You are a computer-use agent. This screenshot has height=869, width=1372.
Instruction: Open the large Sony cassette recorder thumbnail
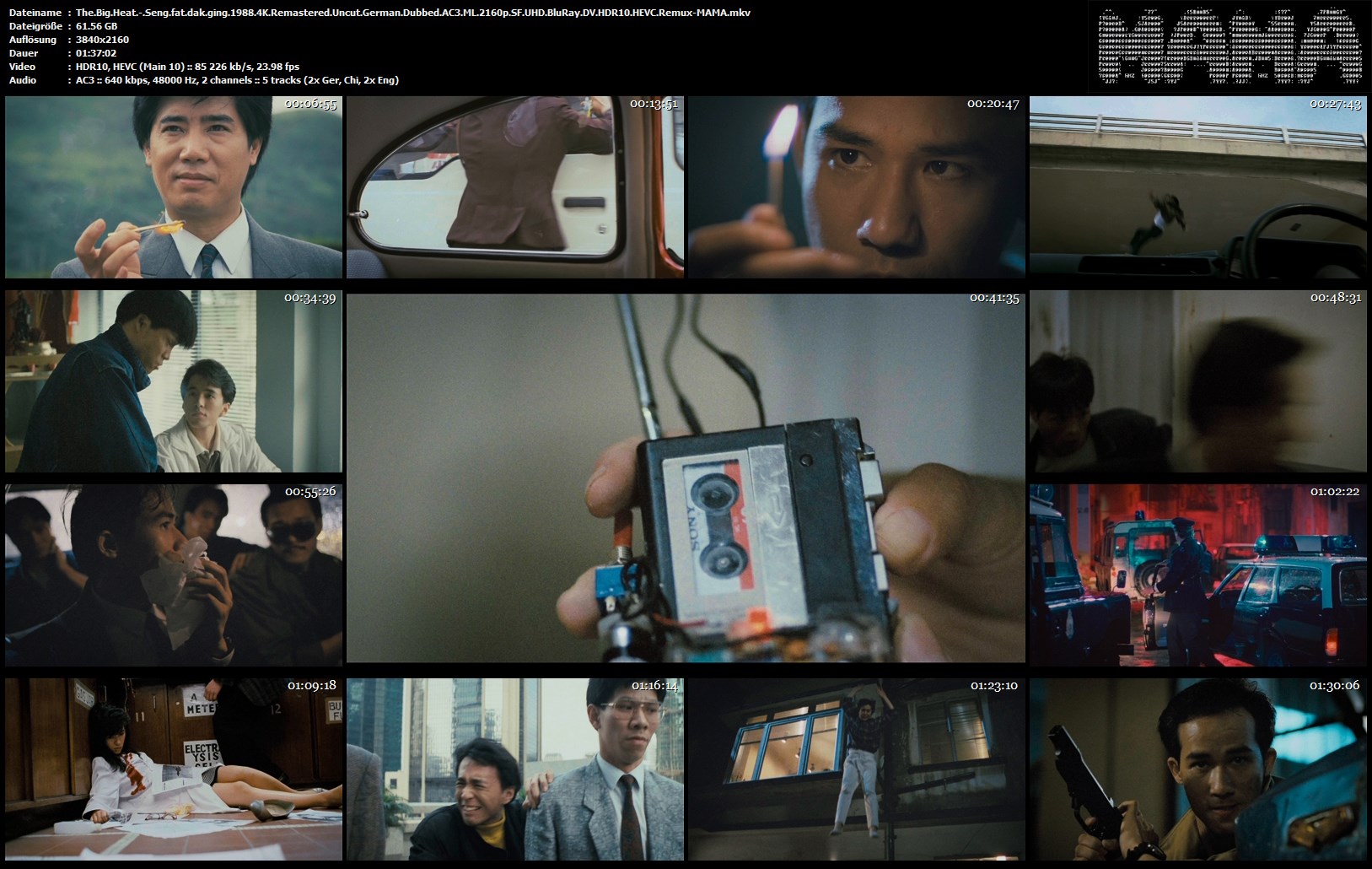point(686,478)
